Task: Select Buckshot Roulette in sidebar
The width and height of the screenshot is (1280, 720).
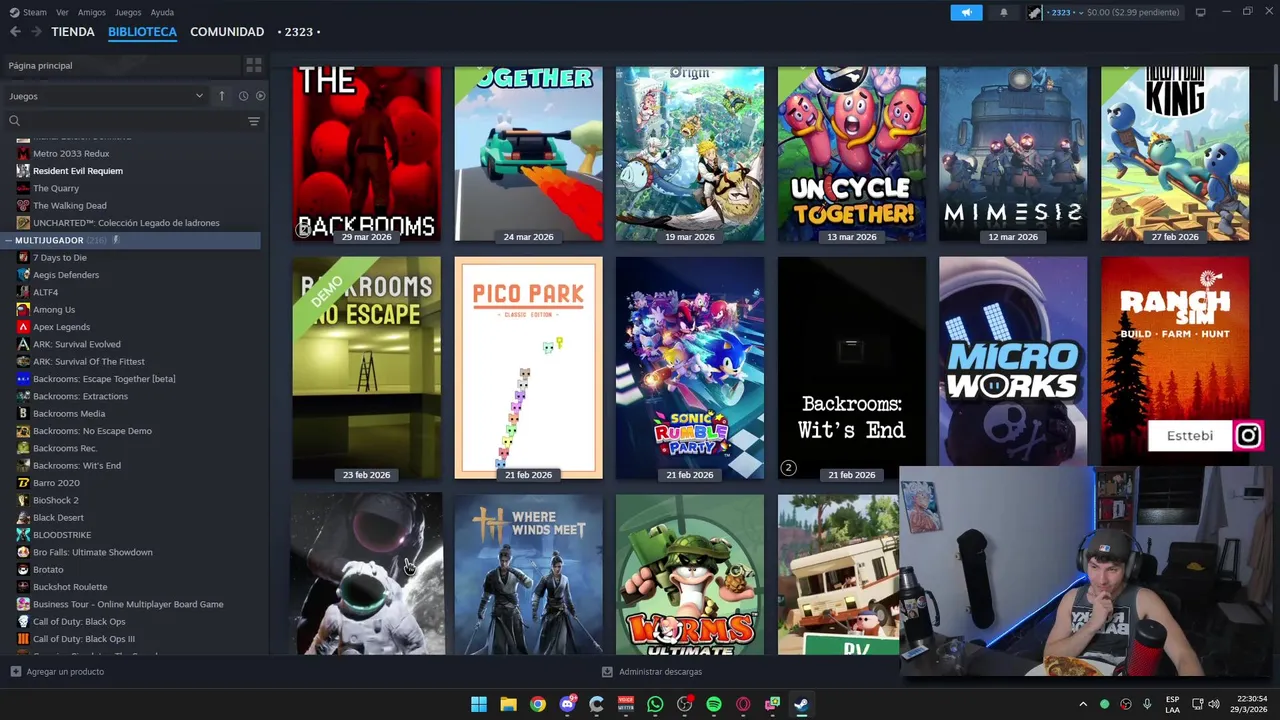Action: coord(70,587)
